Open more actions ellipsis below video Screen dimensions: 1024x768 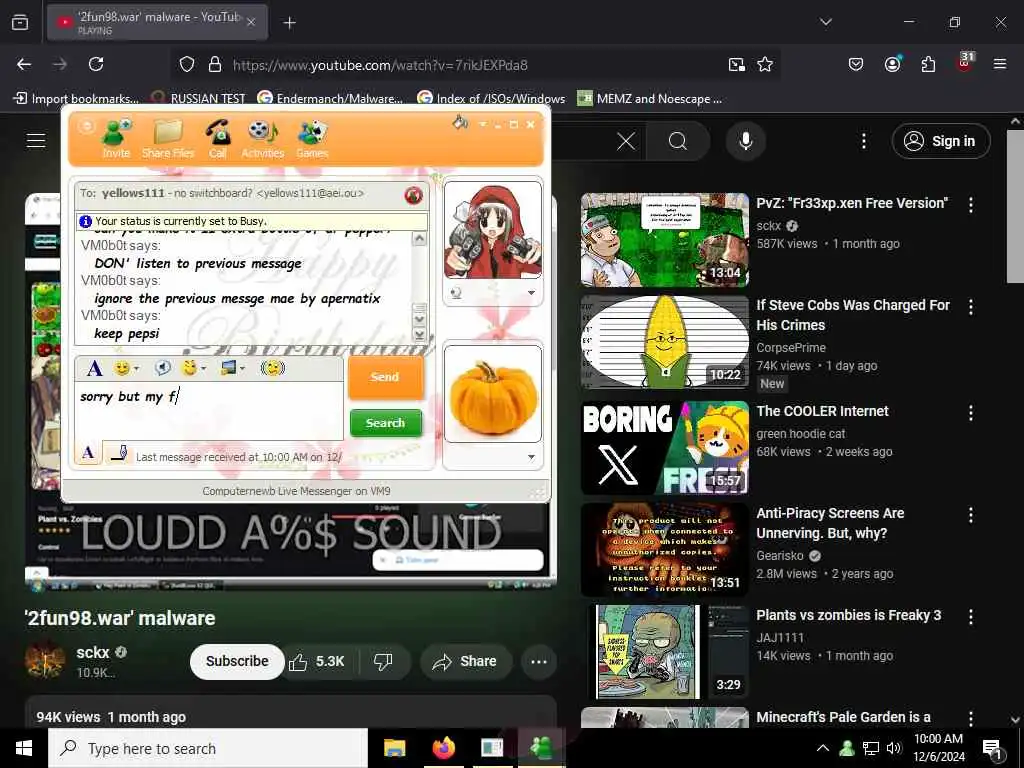tap(539, 662)
